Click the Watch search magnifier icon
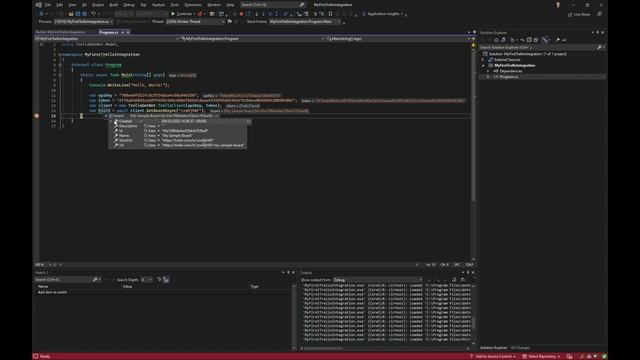This screenshot has width=640, height=360. click(95, 280)
